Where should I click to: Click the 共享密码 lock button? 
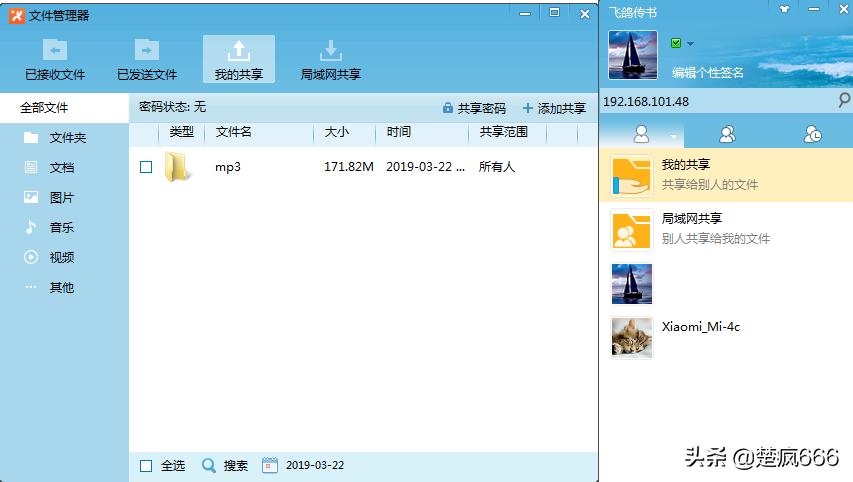coord(474,108)
